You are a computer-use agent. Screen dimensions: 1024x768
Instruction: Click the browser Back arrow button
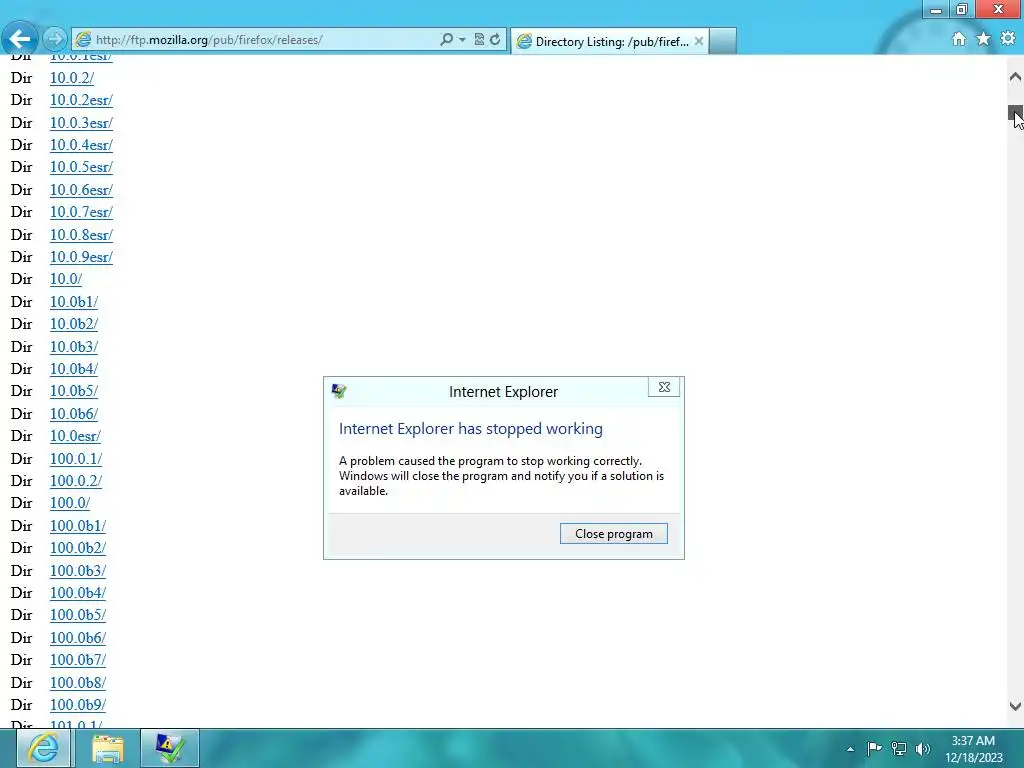coord(20,39)
